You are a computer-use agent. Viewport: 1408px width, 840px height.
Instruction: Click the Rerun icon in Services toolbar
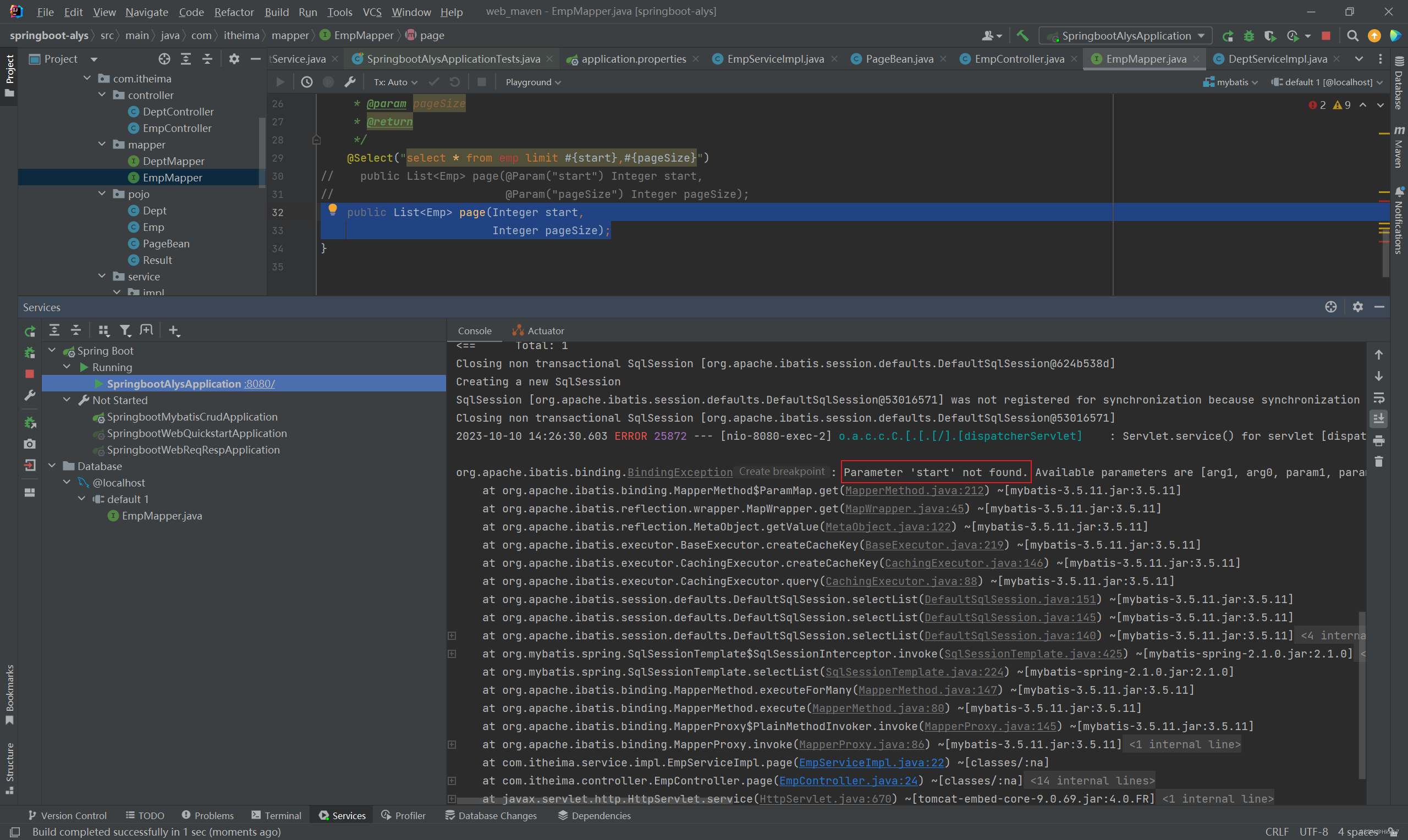pyautogui.click(x=30, y=330)
